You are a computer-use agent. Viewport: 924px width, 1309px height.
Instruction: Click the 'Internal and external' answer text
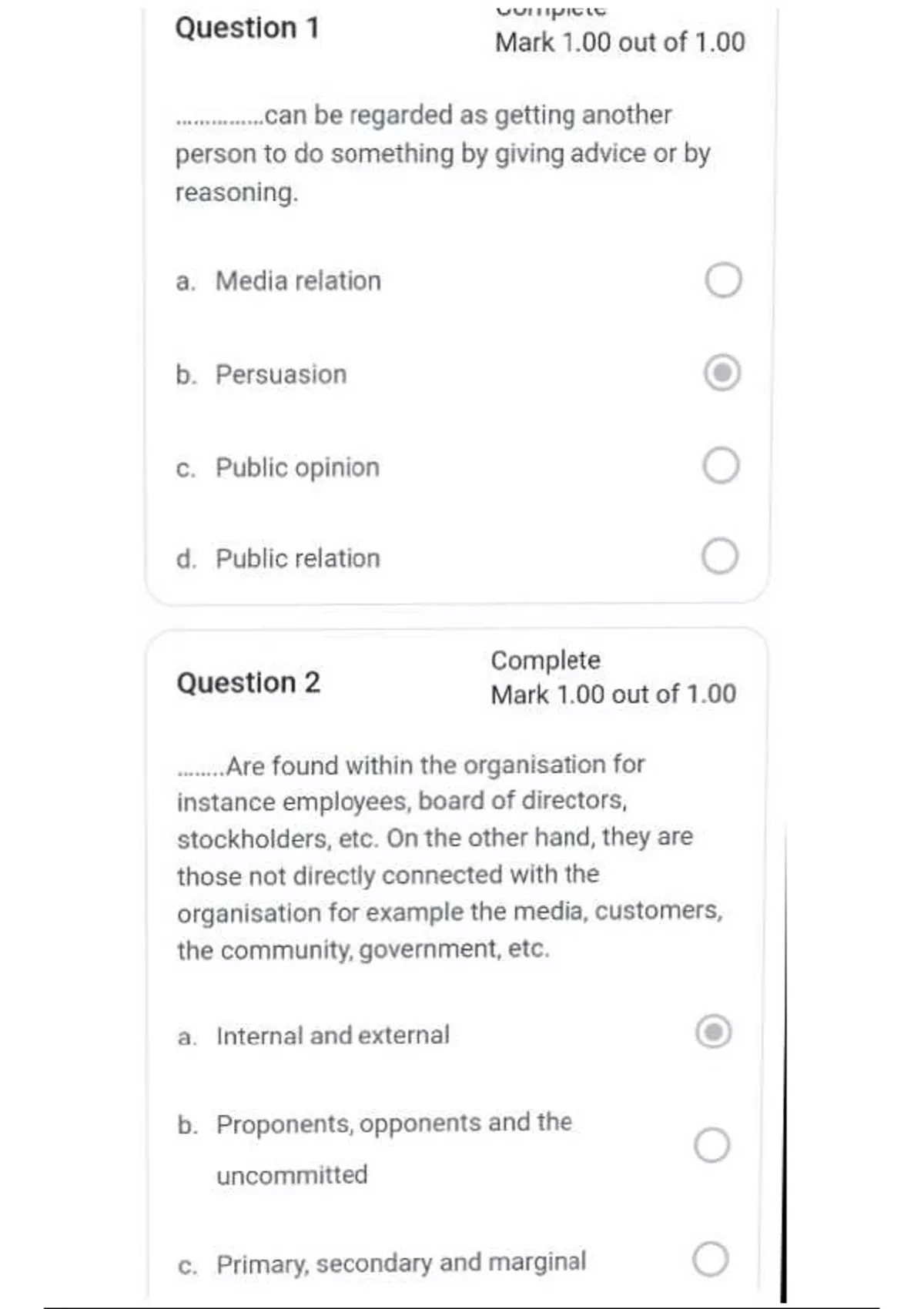tap(333, 1036)
